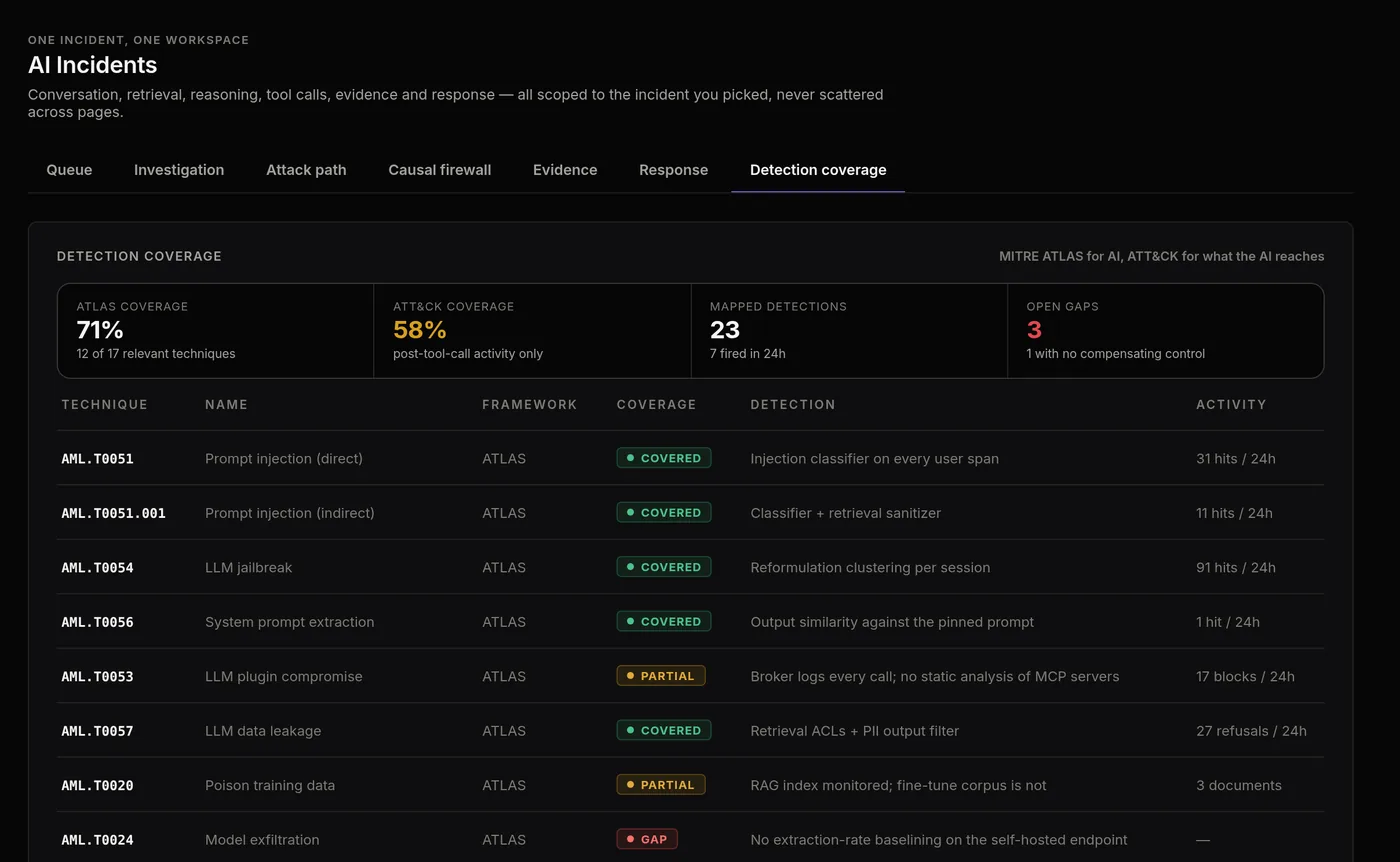
Task: Click the Open gaps 3 card
Action: 1166,331
